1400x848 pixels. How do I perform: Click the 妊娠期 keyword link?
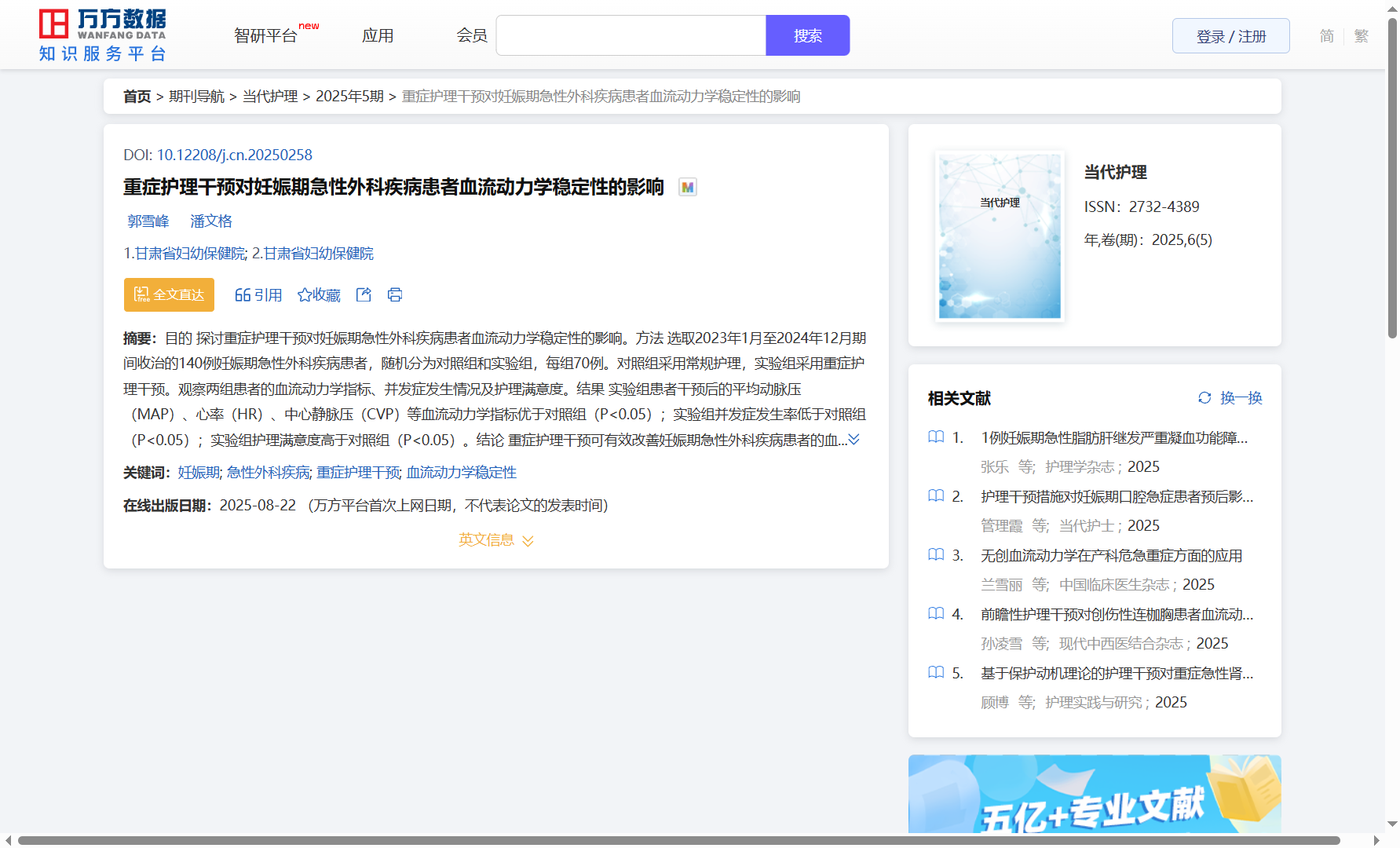(199, 473)
